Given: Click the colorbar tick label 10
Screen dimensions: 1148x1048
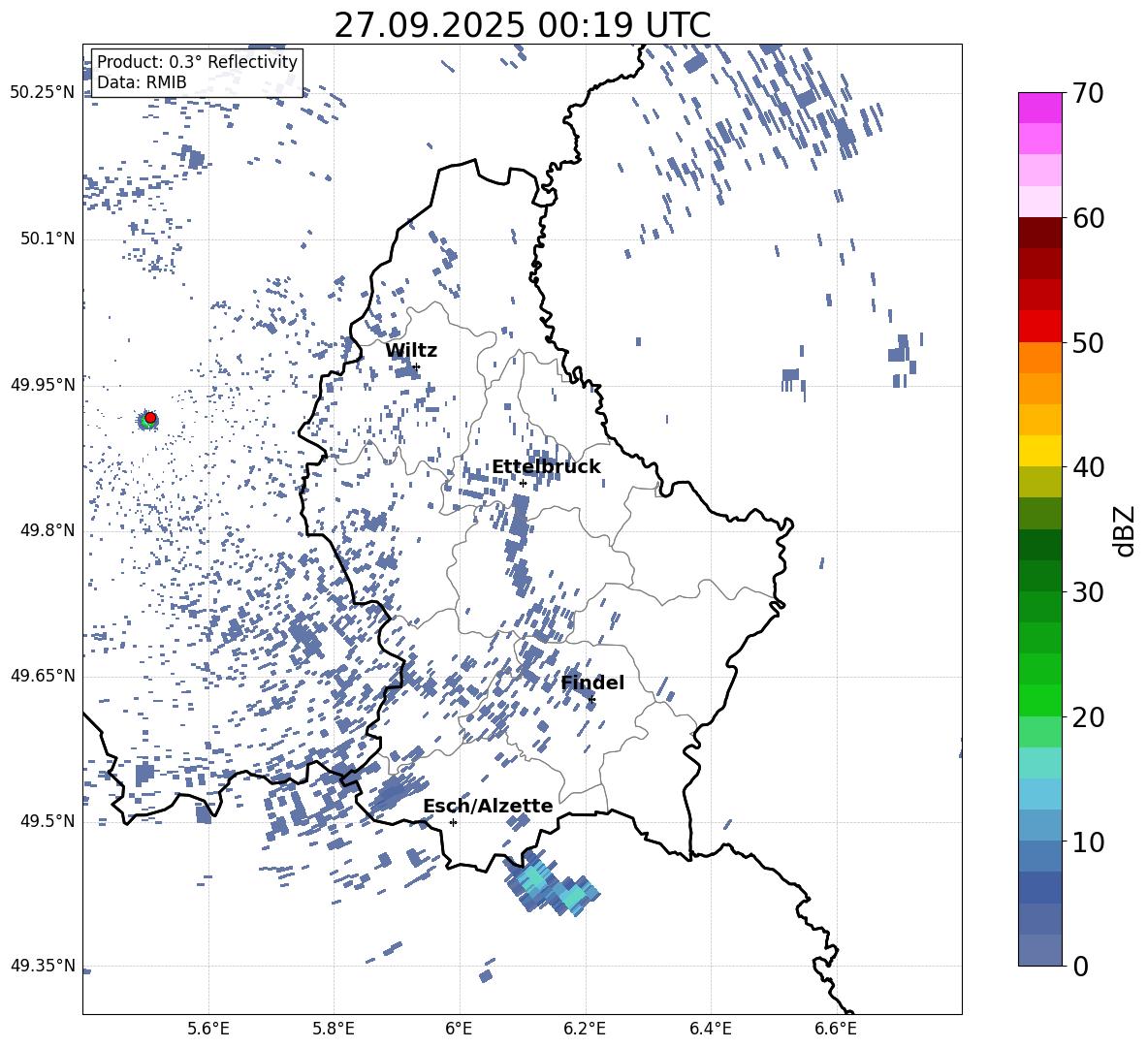Looking at the screenshot, I should point(1087,842).
